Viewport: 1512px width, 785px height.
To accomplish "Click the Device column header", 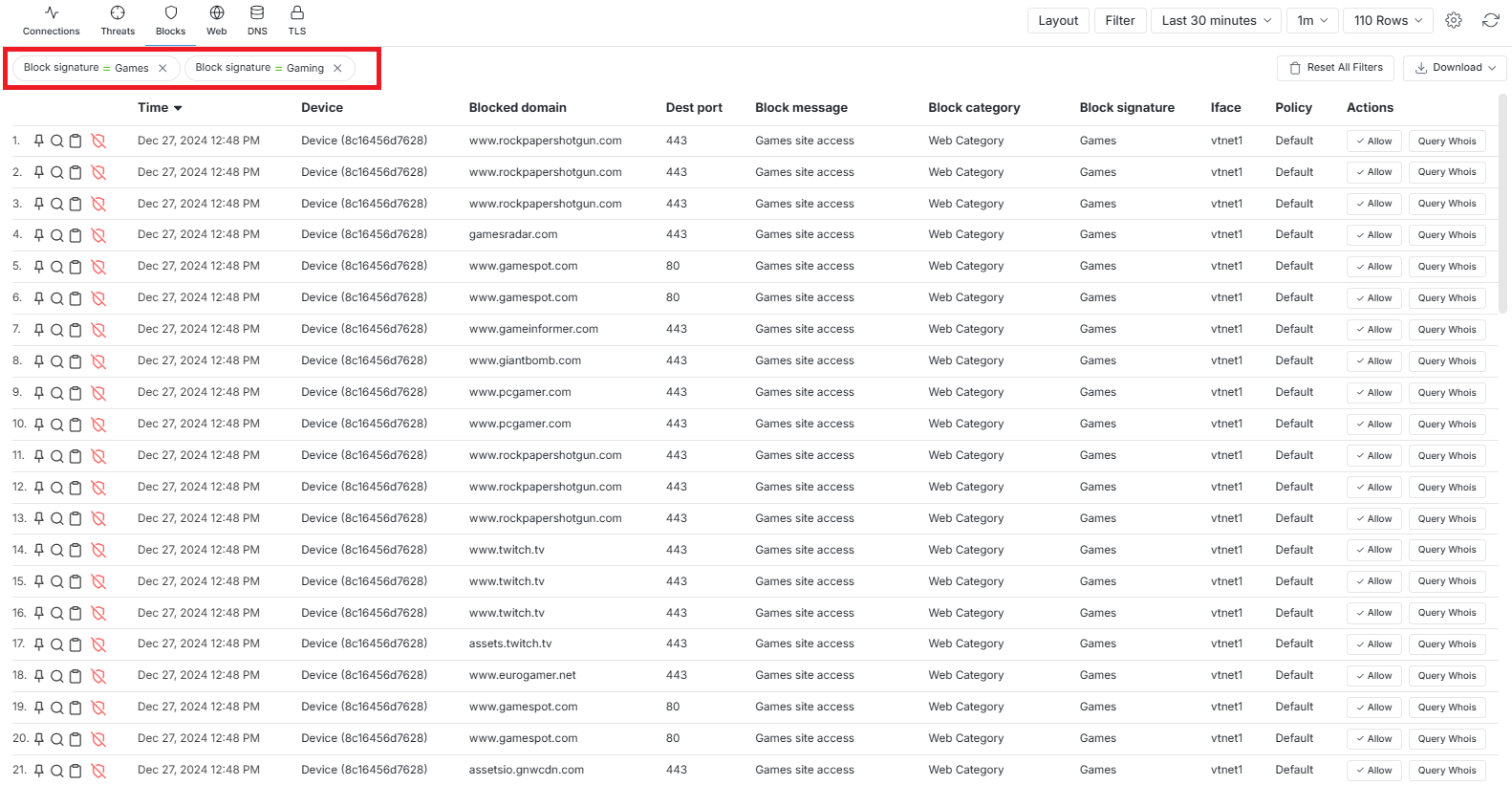I will point(322,108).
